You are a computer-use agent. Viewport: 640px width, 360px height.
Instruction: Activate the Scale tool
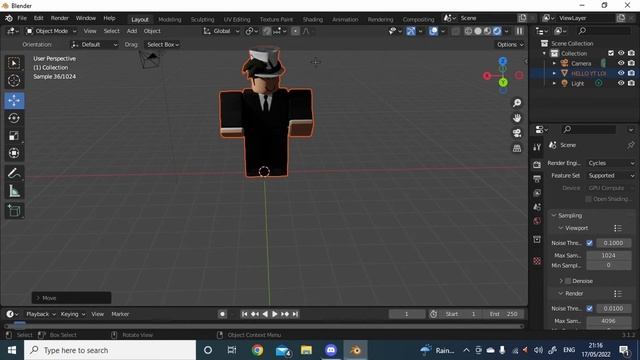14,136
